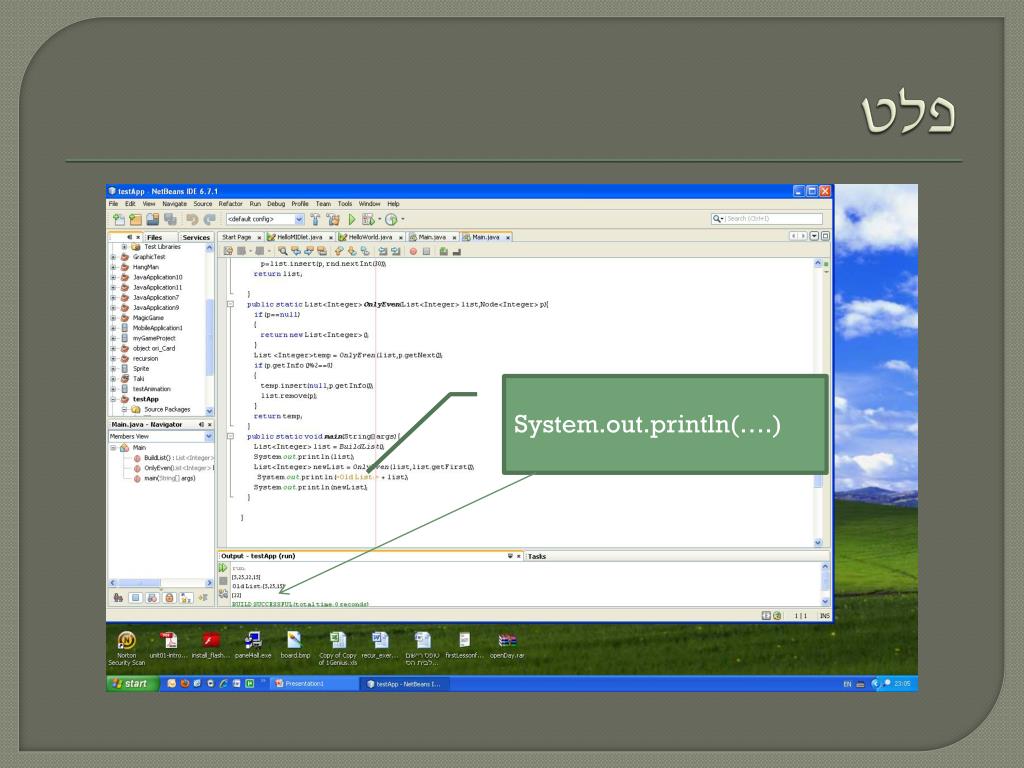Viewport: 1024px width, 768px height.
Task: Open the Tasks tab
Action: click(x=537, y=556)
